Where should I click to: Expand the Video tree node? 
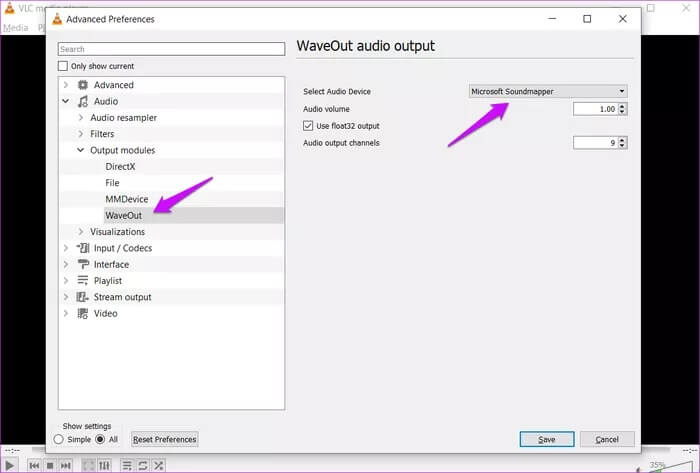point(66,313)
